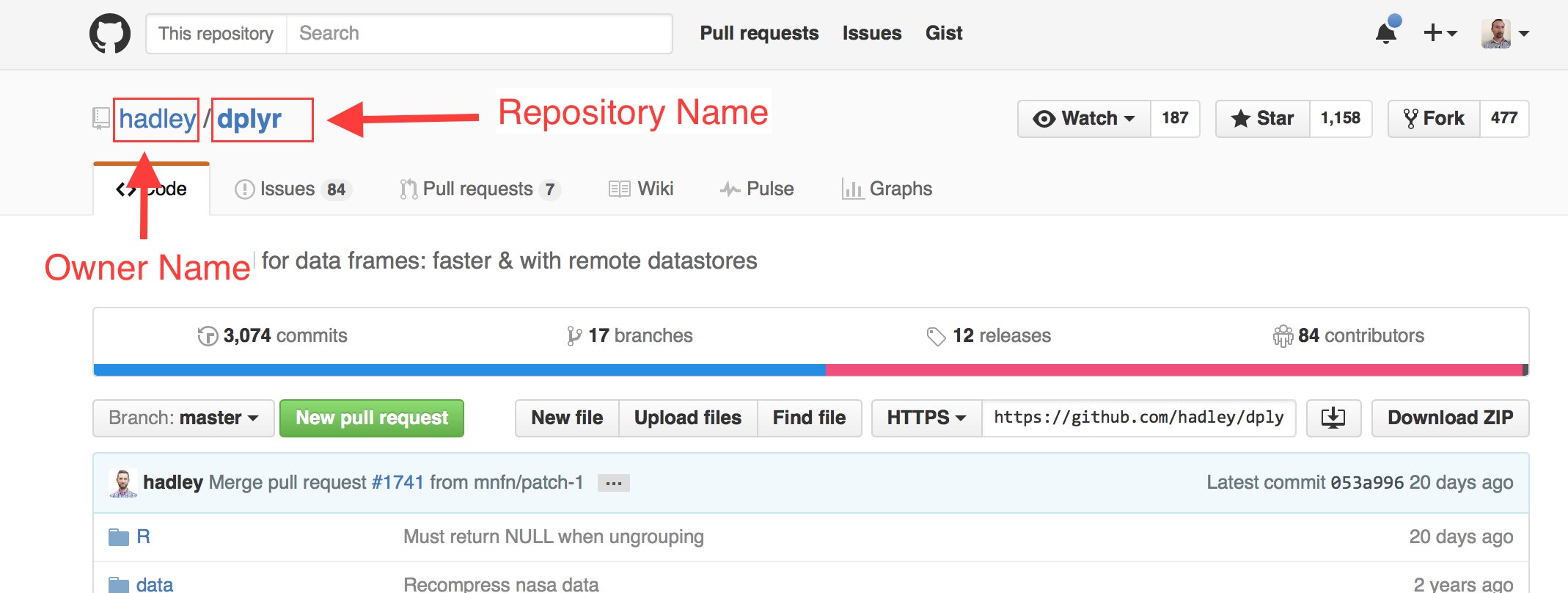Screen dimensions: 1568x593
Task: Expand the commit message ellipsis button
Action: coord(613,483)
